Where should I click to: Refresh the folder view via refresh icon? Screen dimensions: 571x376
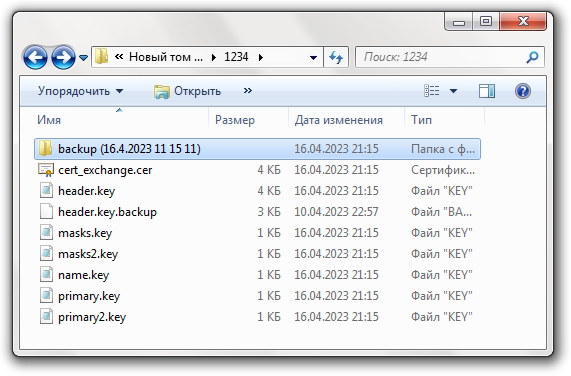336,57
